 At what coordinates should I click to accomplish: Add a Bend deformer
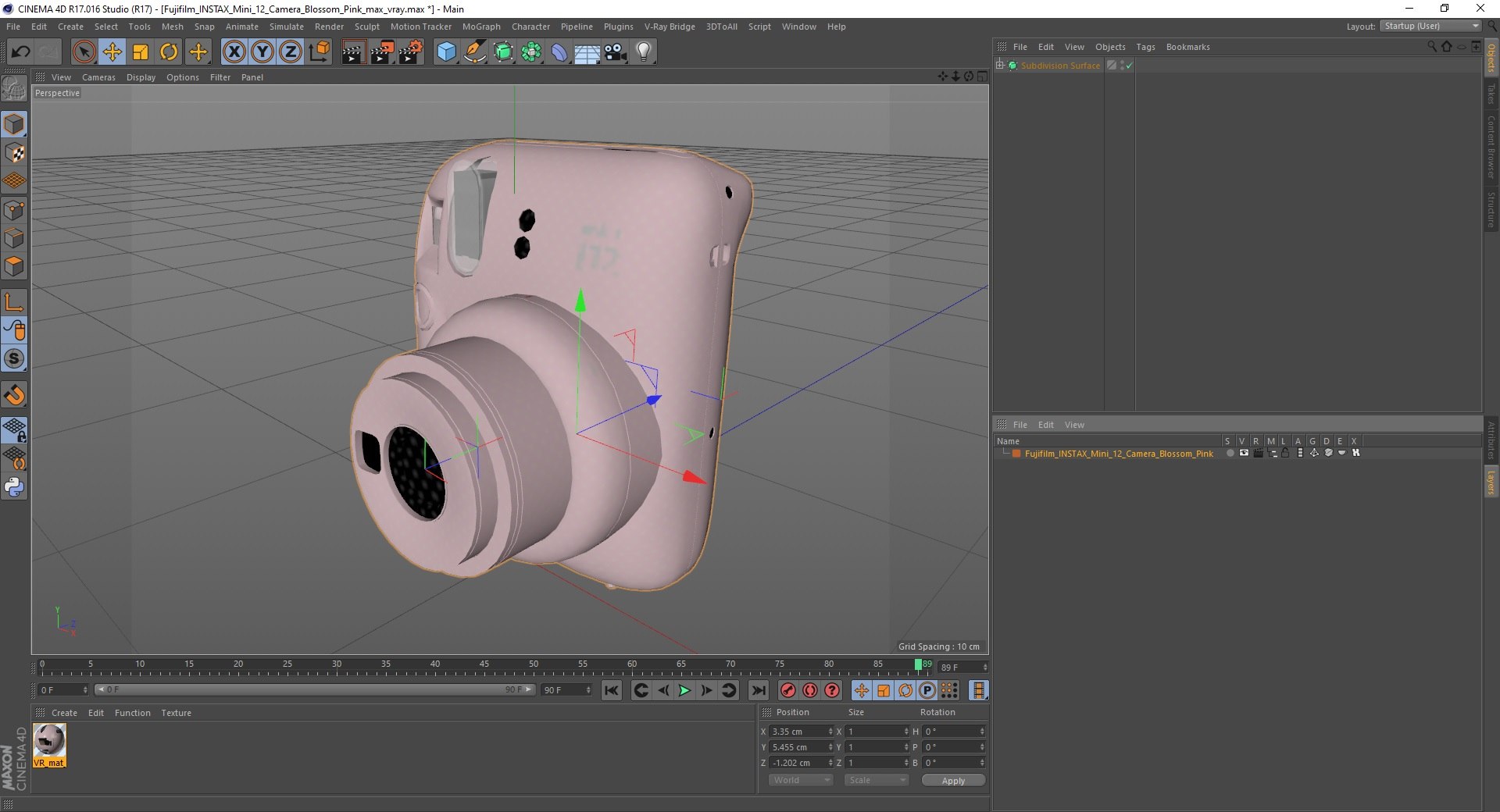click(x=559, y=52)
